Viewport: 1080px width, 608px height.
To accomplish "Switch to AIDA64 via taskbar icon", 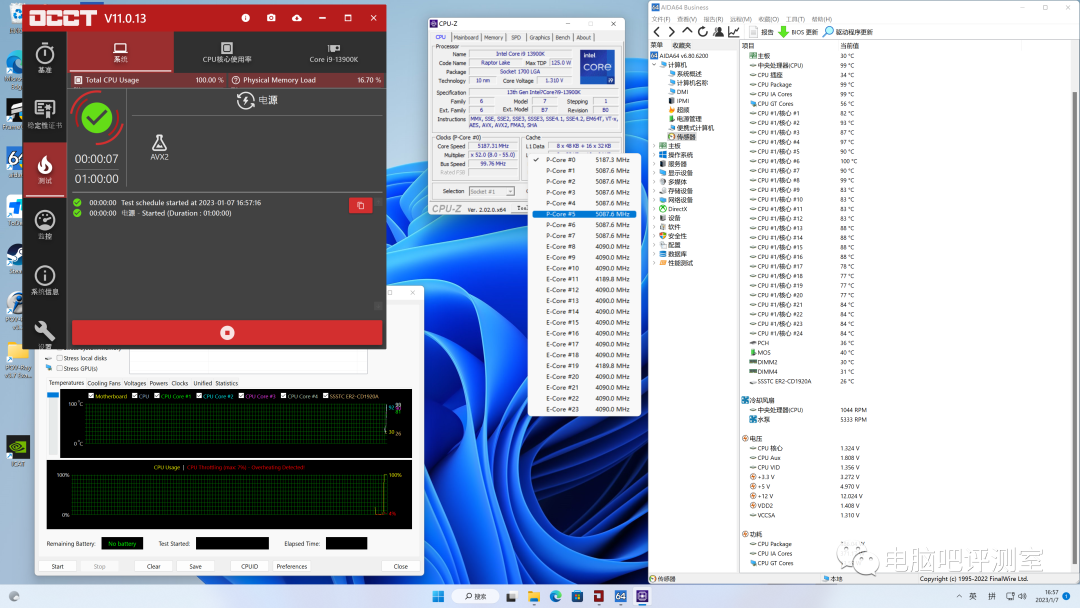I will (x=621, y=596).
